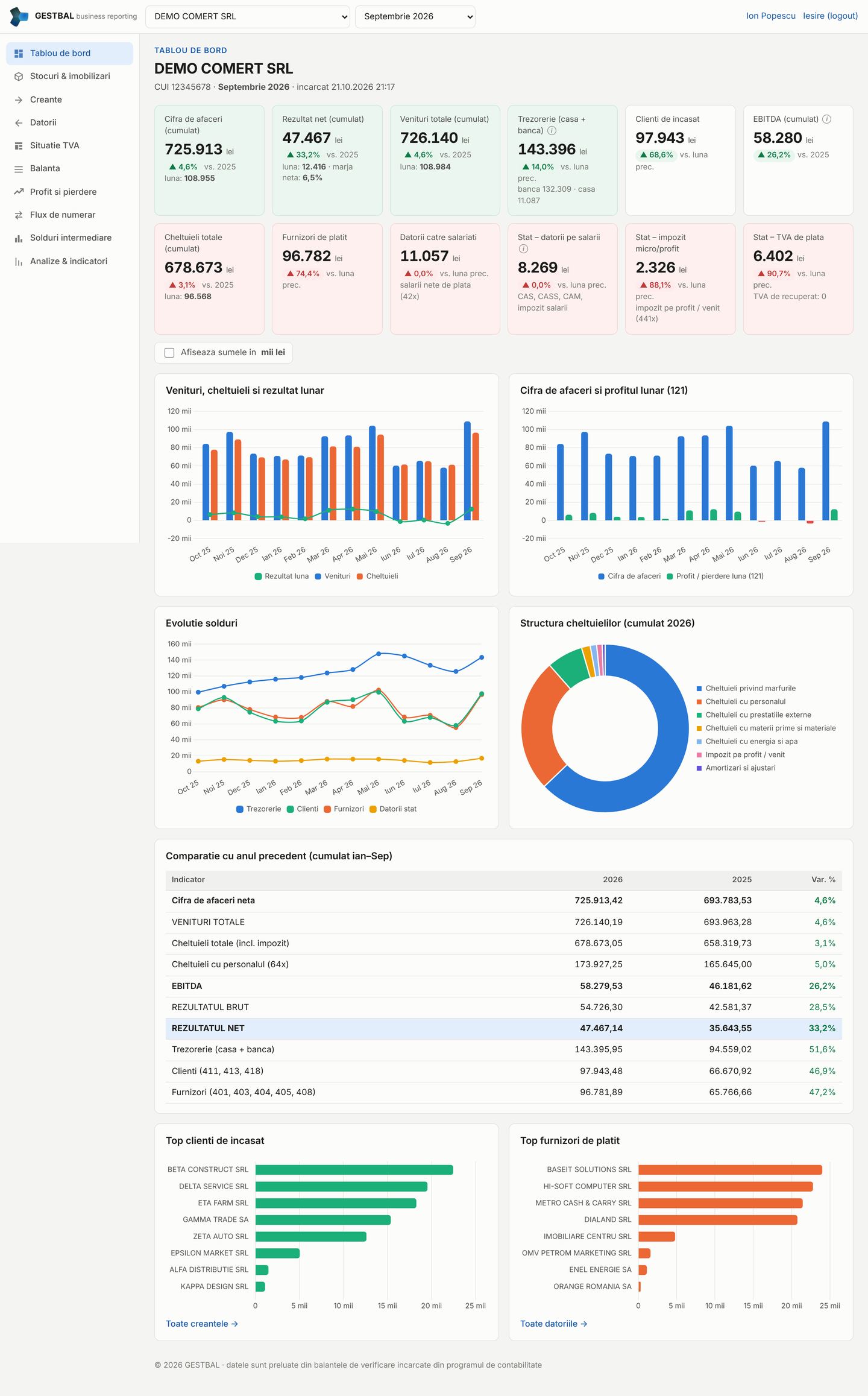Toggle the Rezultat luna legend series
The image size is (868, 1396).
pos(281,576)
